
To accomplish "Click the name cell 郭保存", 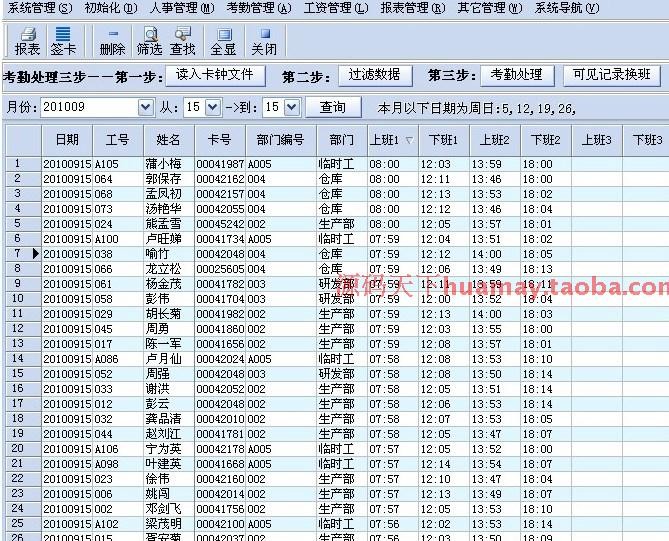I will (169, 179).
